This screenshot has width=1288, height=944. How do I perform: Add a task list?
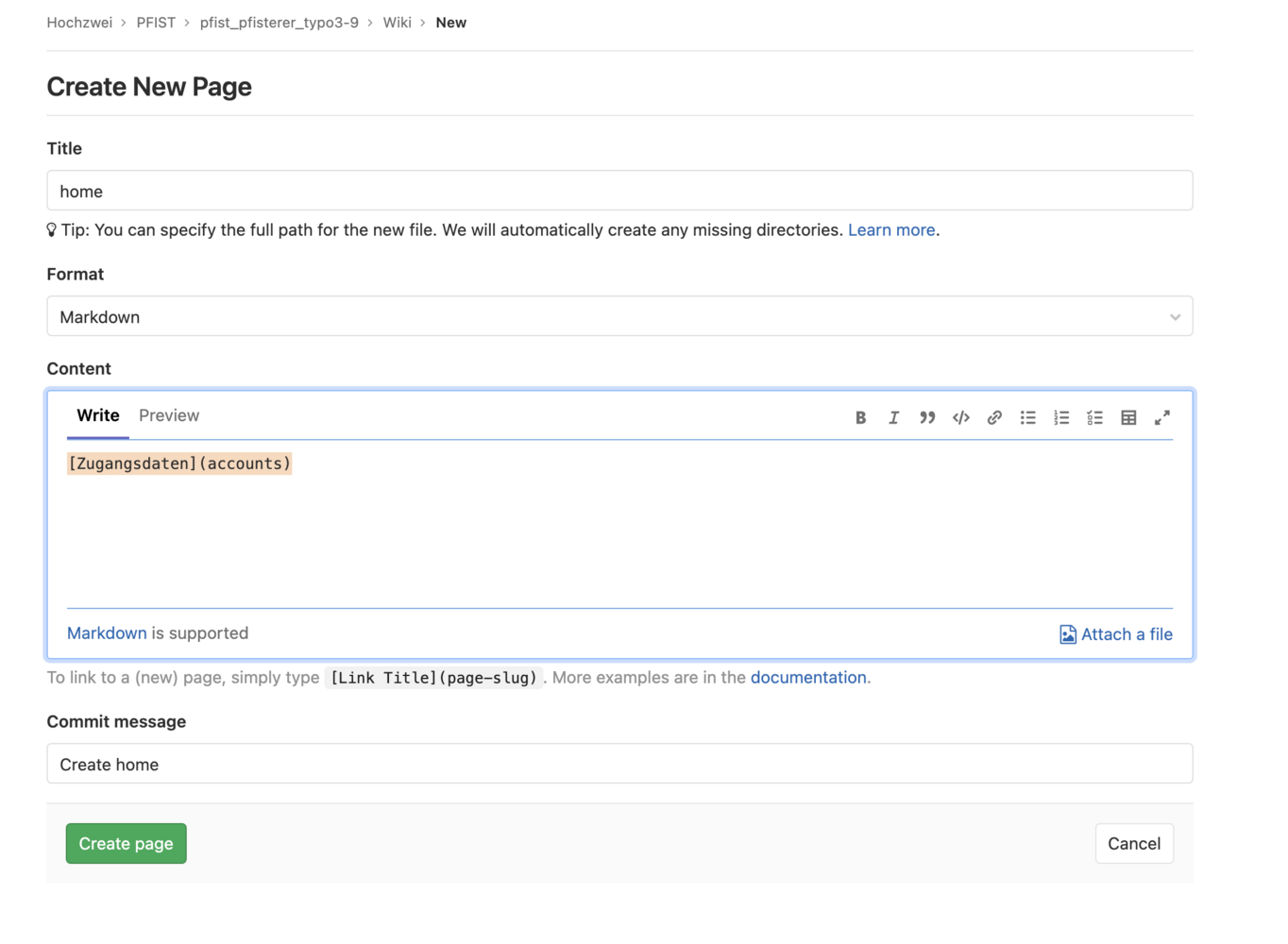tap(1094, 417)
